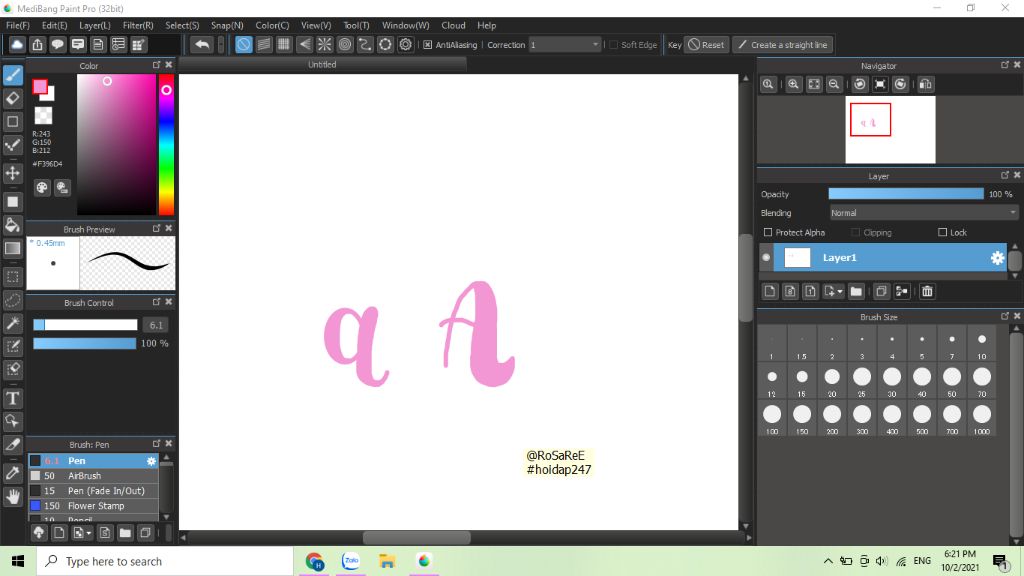Select the Eyedropper tool
This screenshot has height=576, width=1024.
click(13, 472)
